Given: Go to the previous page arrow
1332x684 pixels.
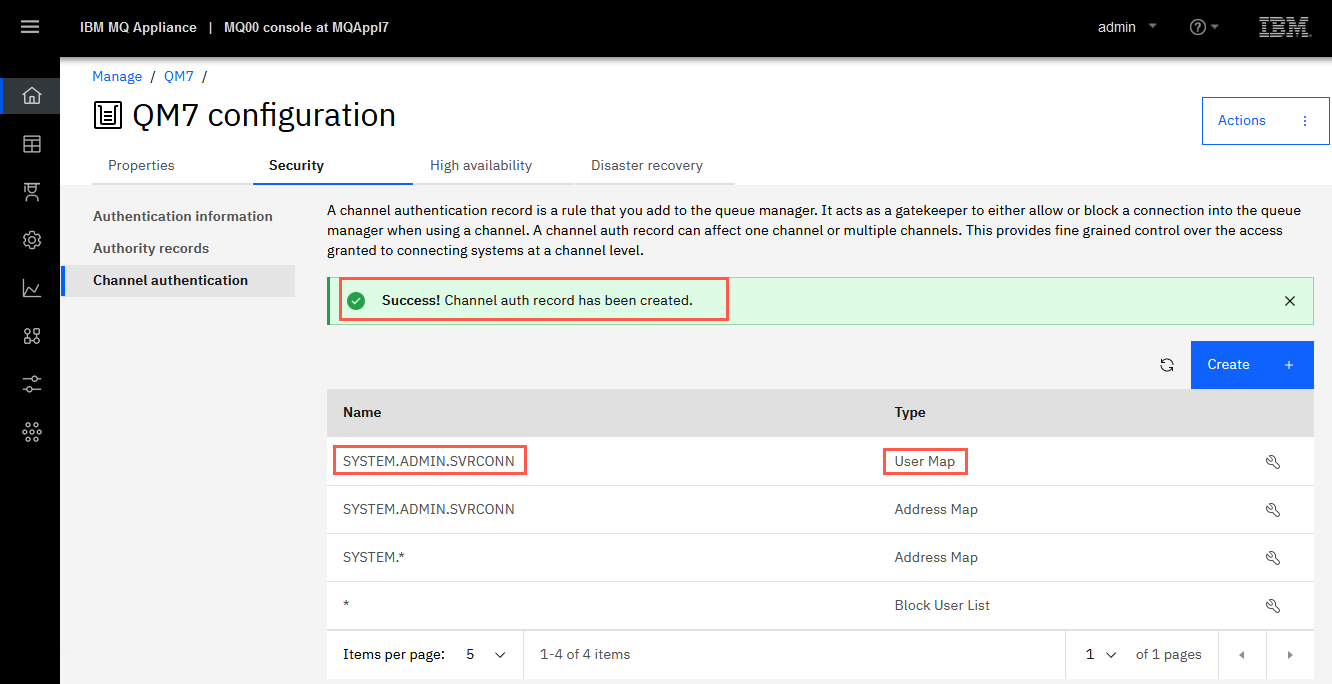Looking at the screenshot, I should coord(1242,655).
